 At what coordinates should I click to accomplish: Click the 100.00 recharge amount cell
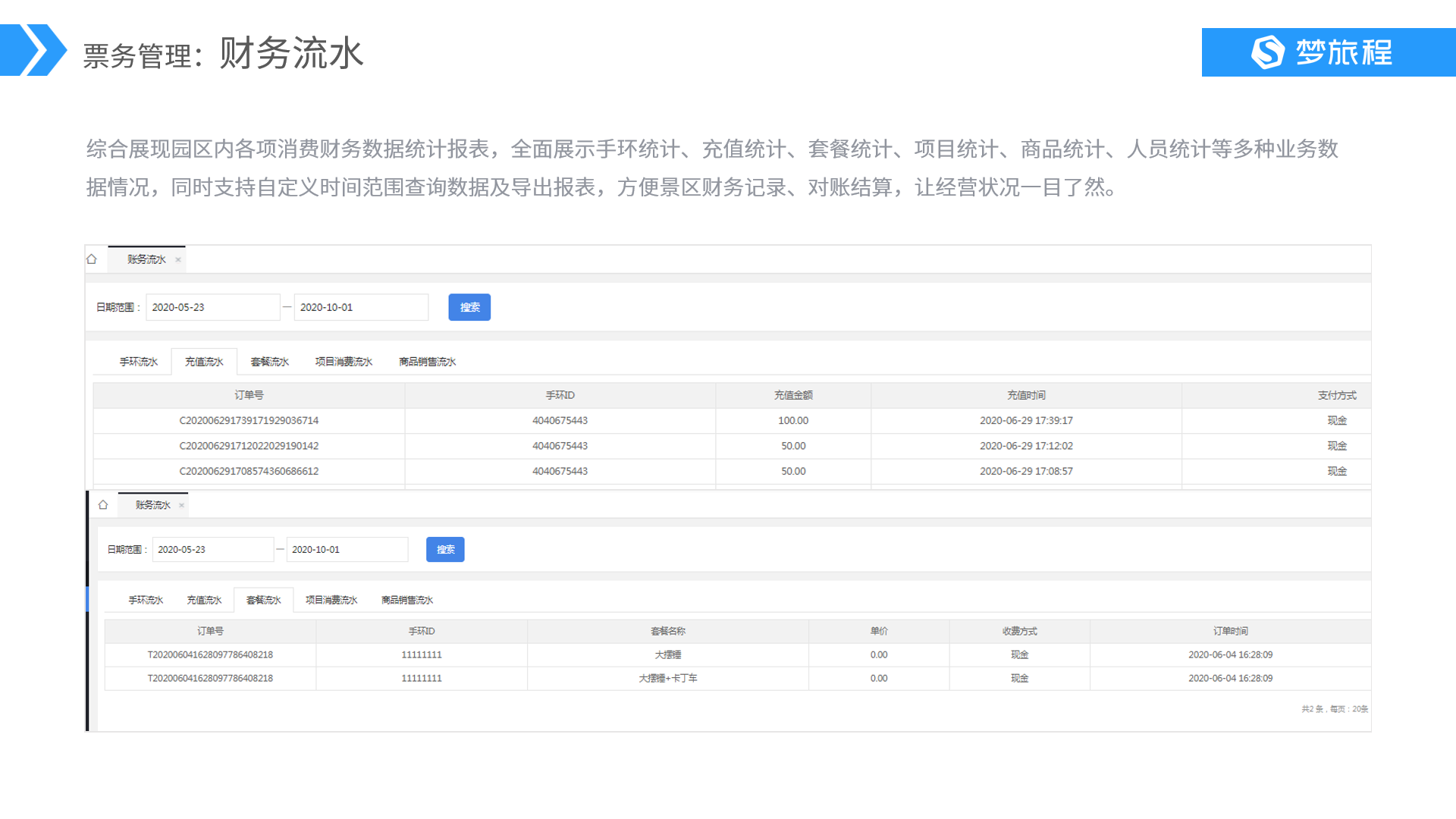pyautogui.click(x=793, y=421)
